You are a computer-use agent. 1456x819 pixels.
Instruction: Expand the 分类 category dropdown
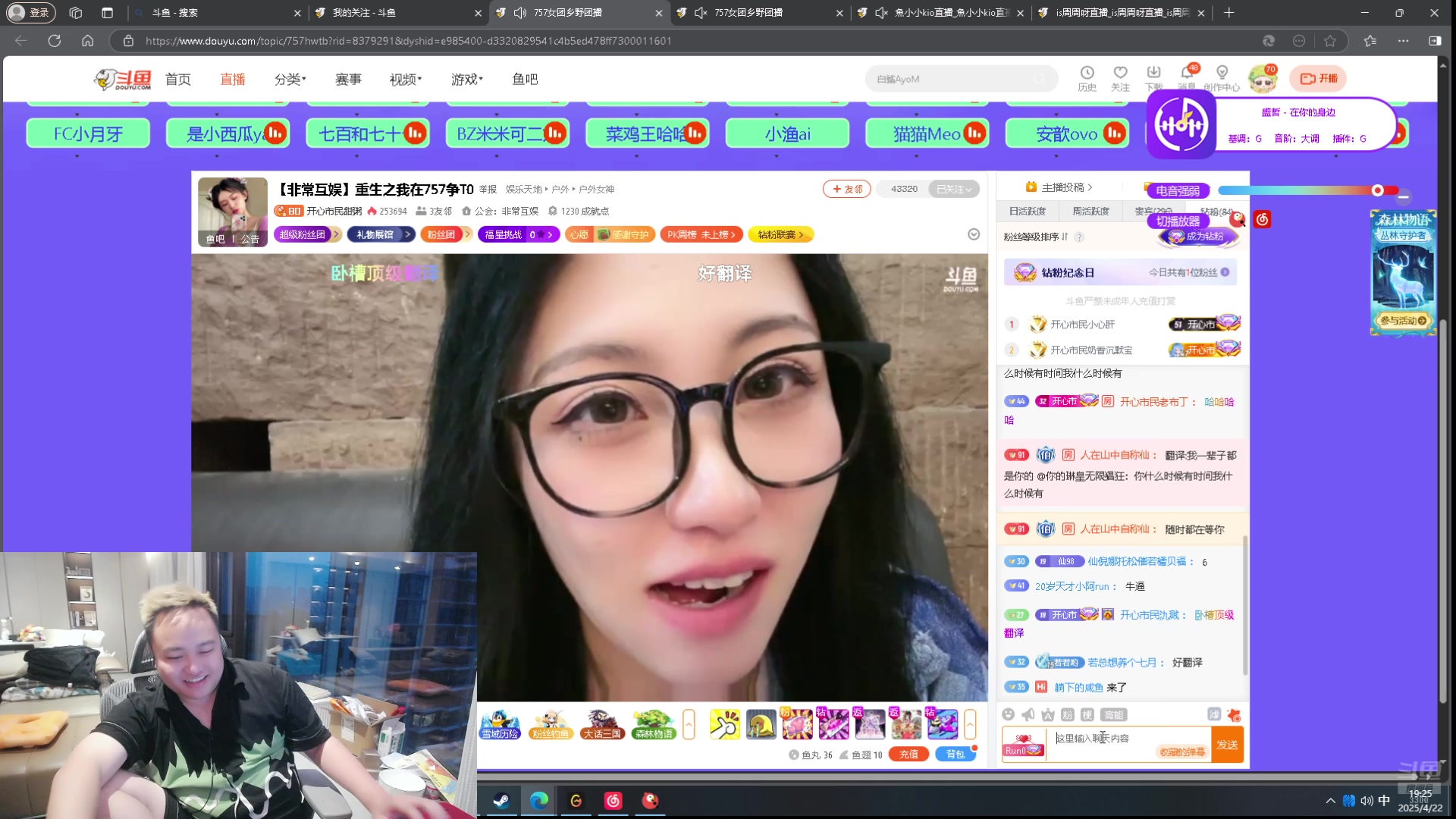point(290,79)
